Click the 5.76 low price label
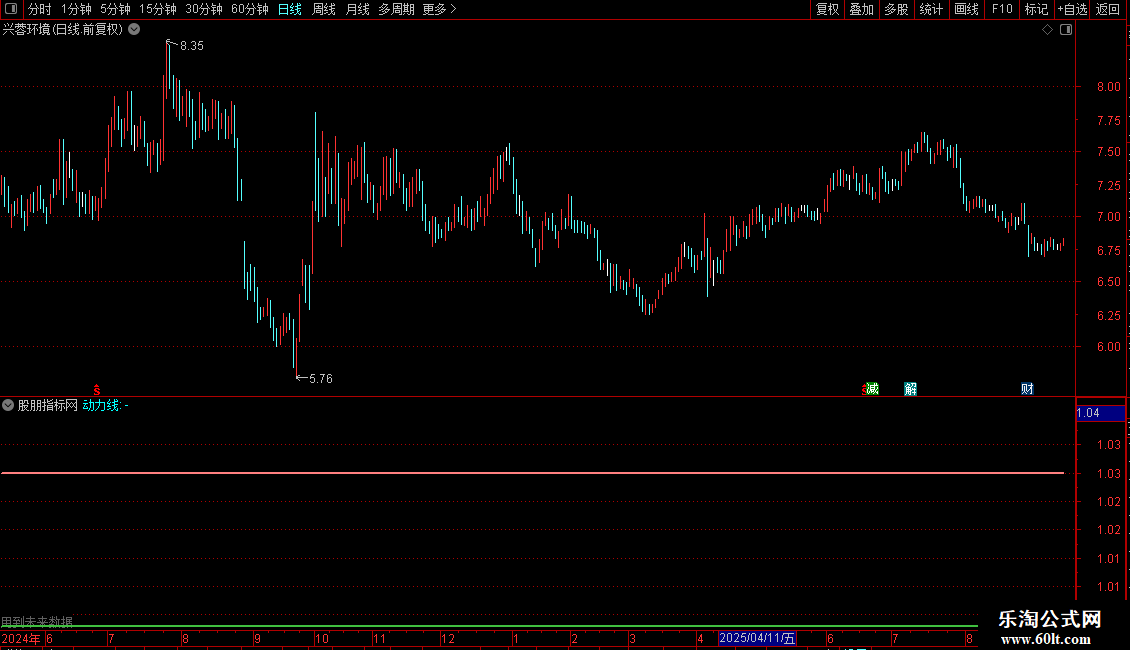Viewport: 1130px width, 650px height. click(321, 378)
